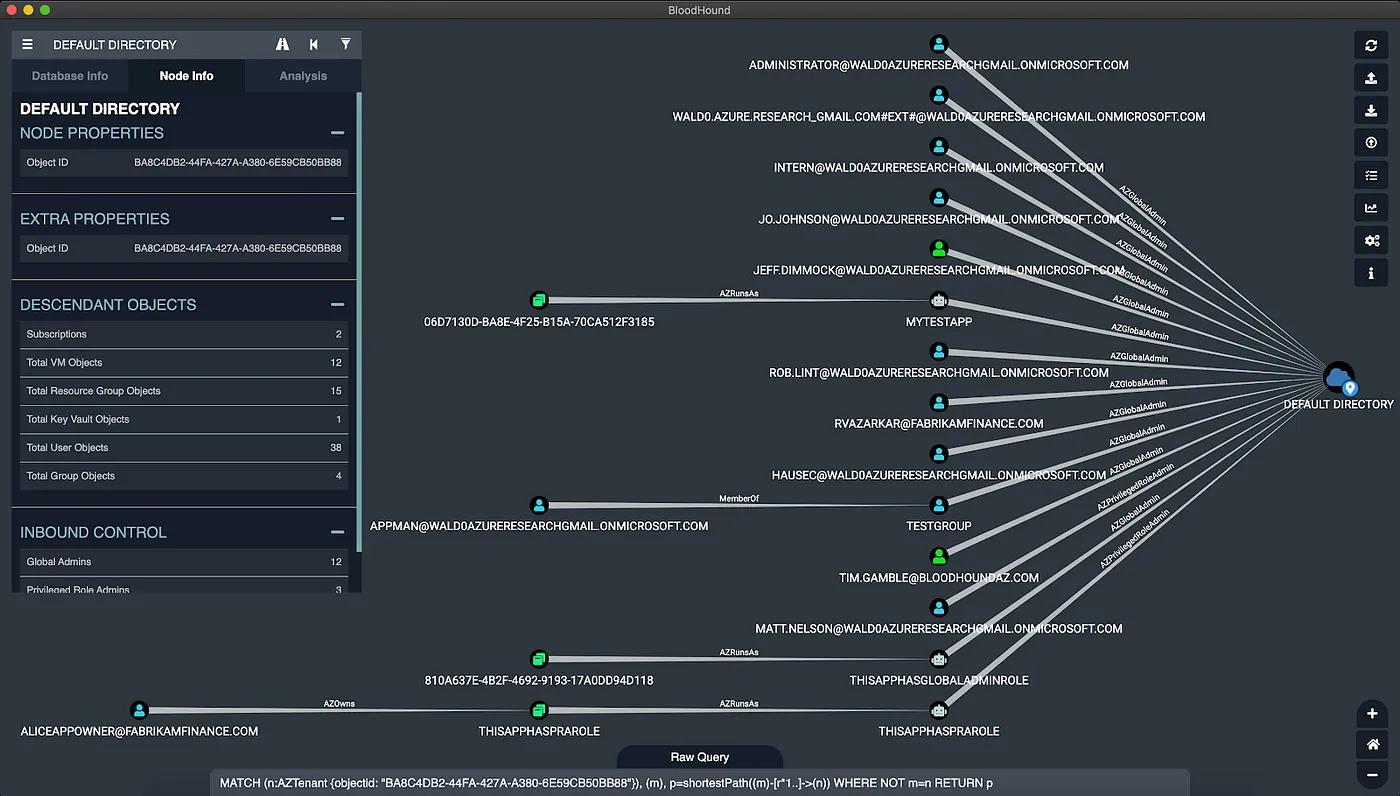Switch to the Database Info tab
This screenshot has height=796, width=1400.
pos(70,76)
